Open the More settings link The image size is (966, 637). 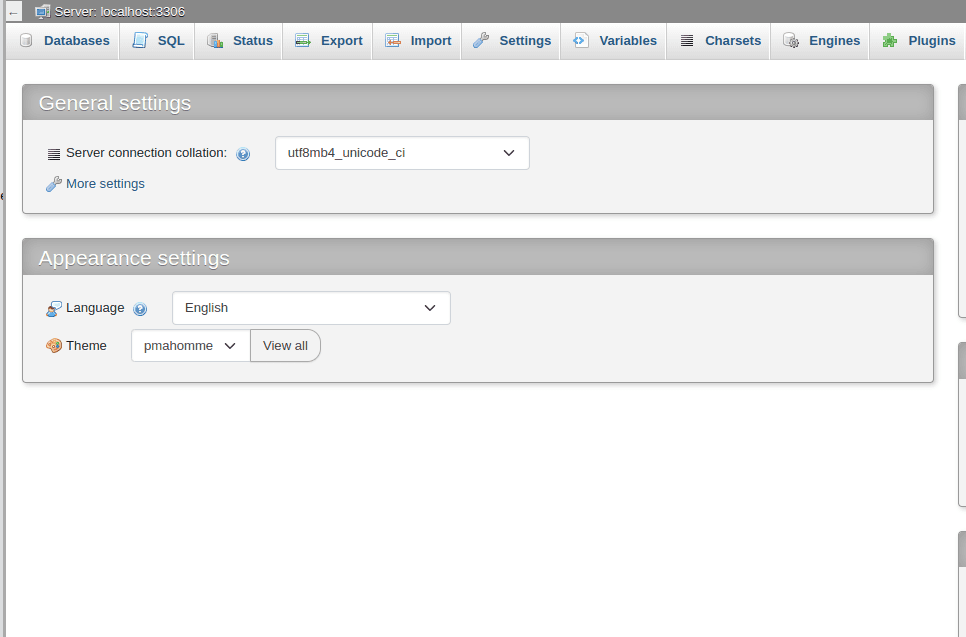coord(105,184)
